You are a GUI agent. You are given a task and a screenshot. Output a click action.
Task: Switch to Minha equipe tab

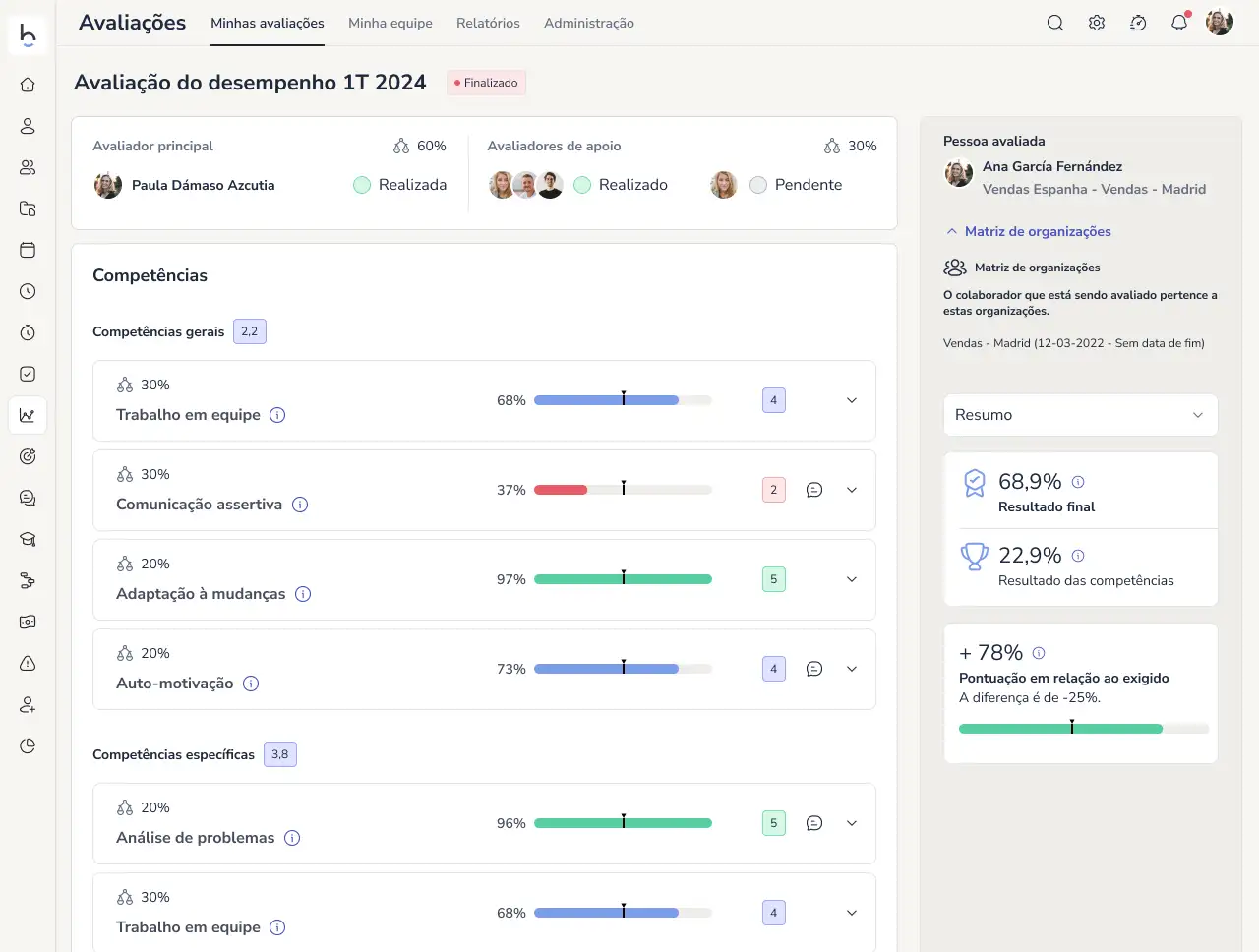point(390,23)
